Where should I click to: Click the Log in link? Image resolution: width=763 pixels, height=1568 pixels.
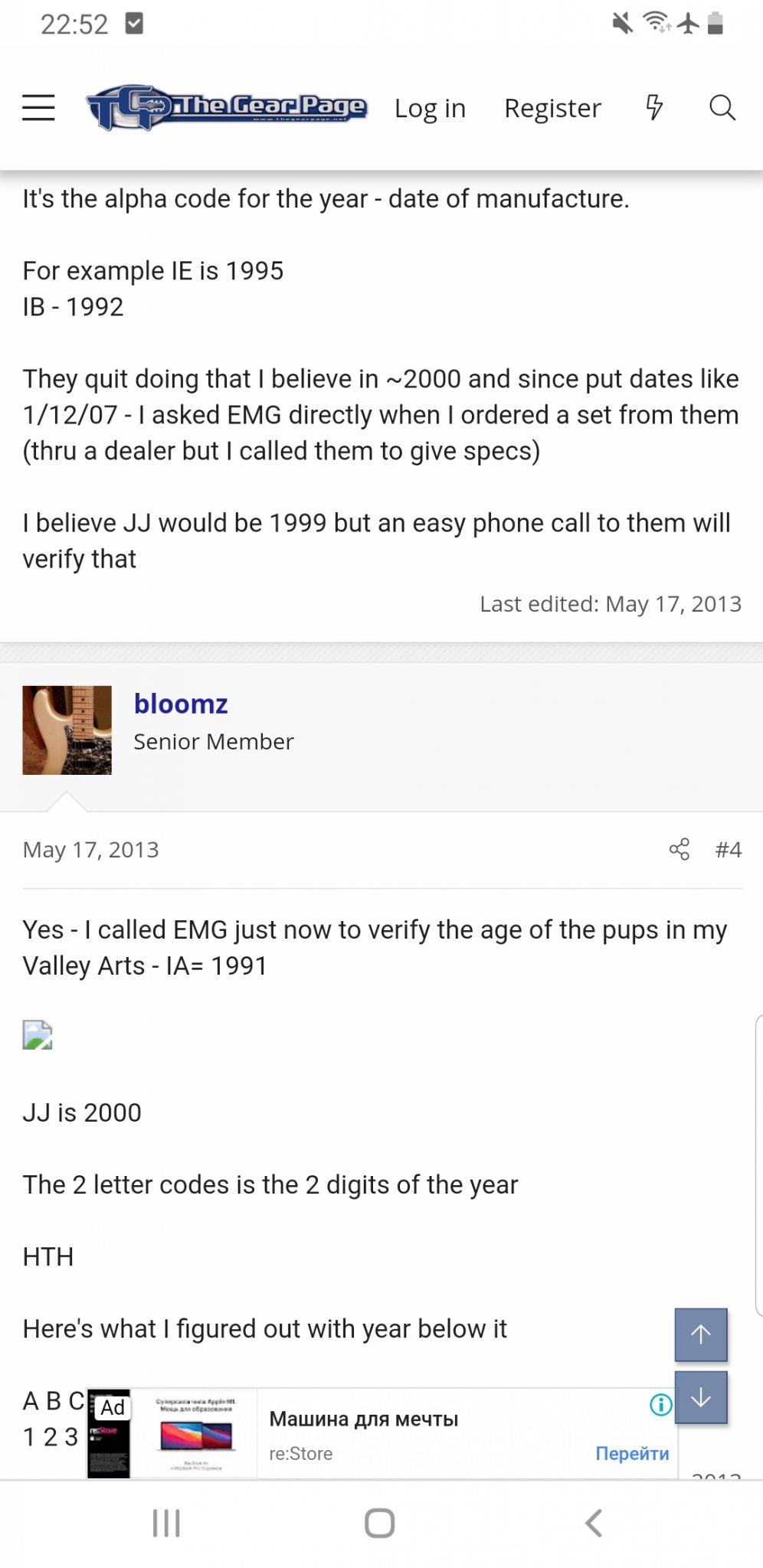[430, 108]
